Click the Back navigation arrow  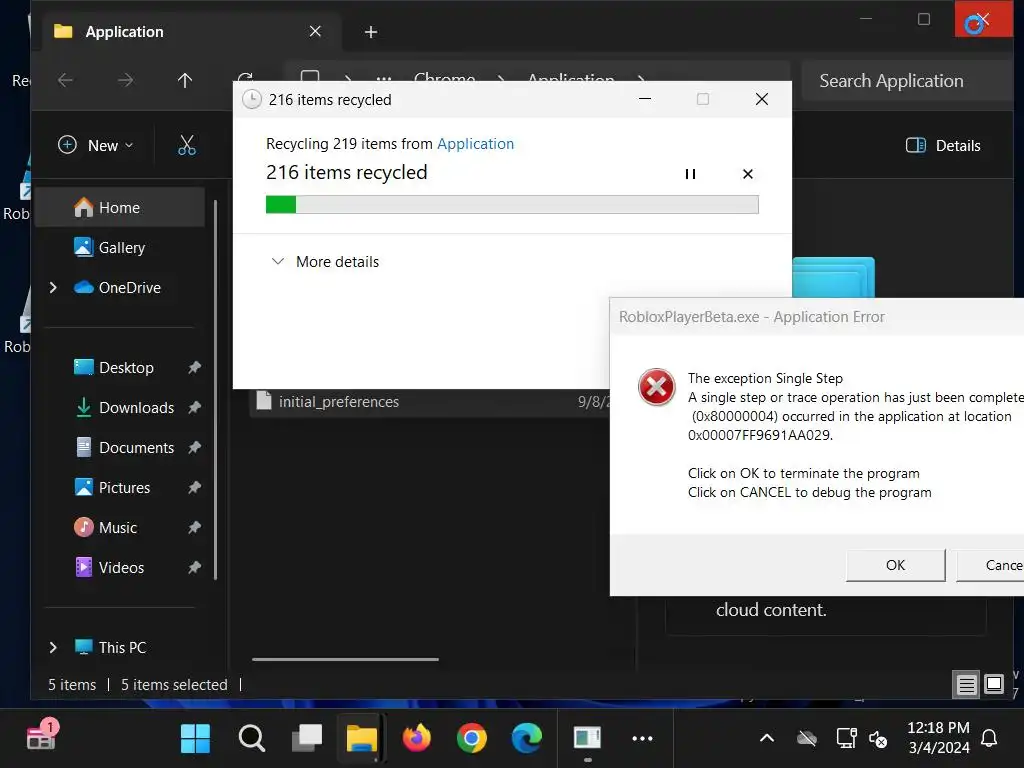point(65,80)
